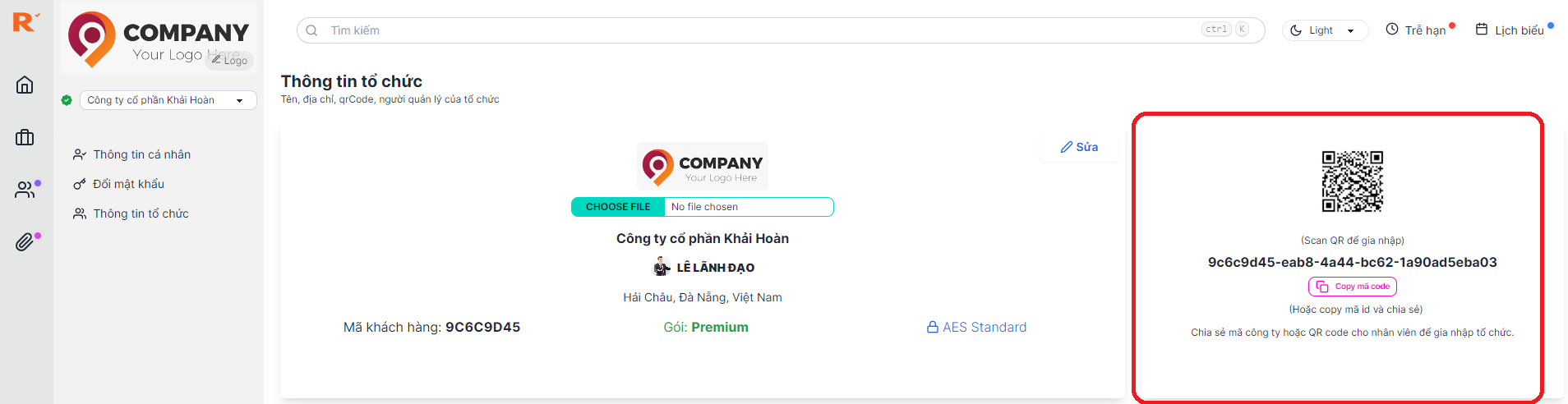This screenshot has height=404, width=1568.
Task: Click the QR code image
Action: tap(1352, 181)
